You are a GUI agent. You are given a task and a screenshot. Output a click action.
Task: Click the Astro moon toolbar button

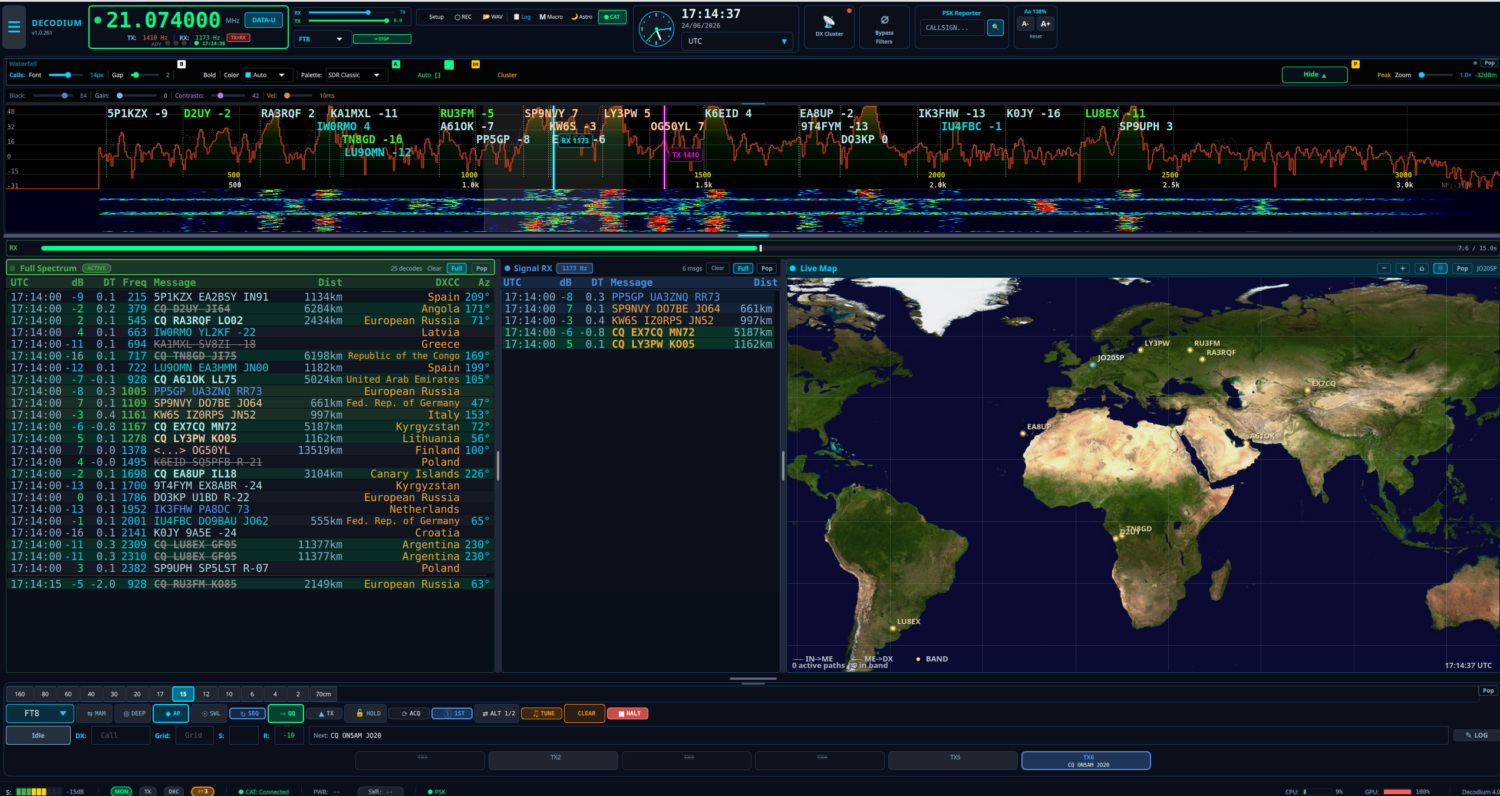(x=581, y=17)
